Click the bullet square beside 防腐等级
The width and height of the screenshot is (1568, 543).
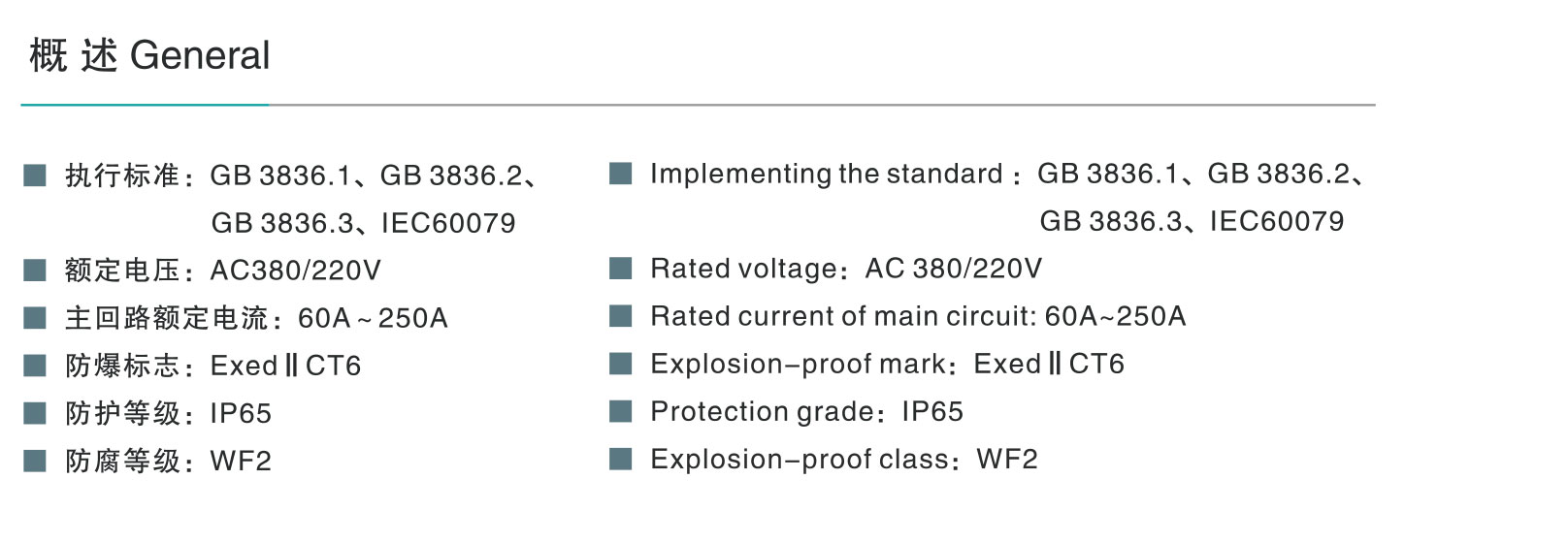[x=35, y=460]
